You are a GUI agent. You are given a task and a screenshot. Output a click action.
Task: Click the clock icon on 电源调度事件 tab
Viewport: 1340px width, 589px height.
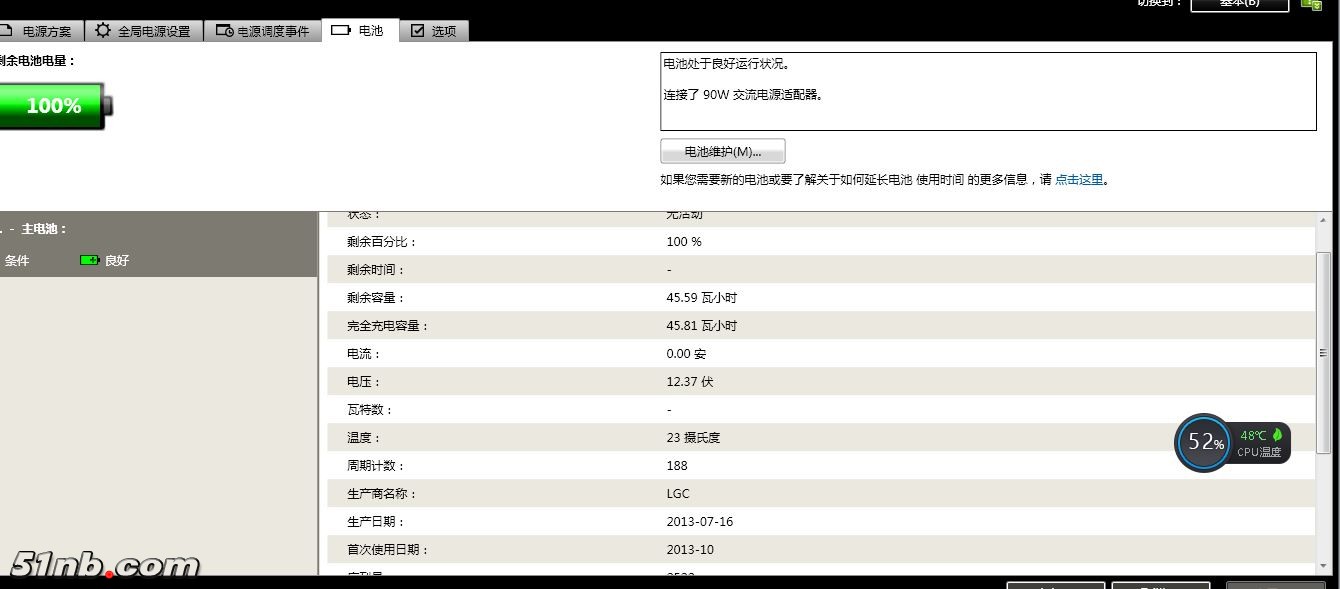coord(224,31)
